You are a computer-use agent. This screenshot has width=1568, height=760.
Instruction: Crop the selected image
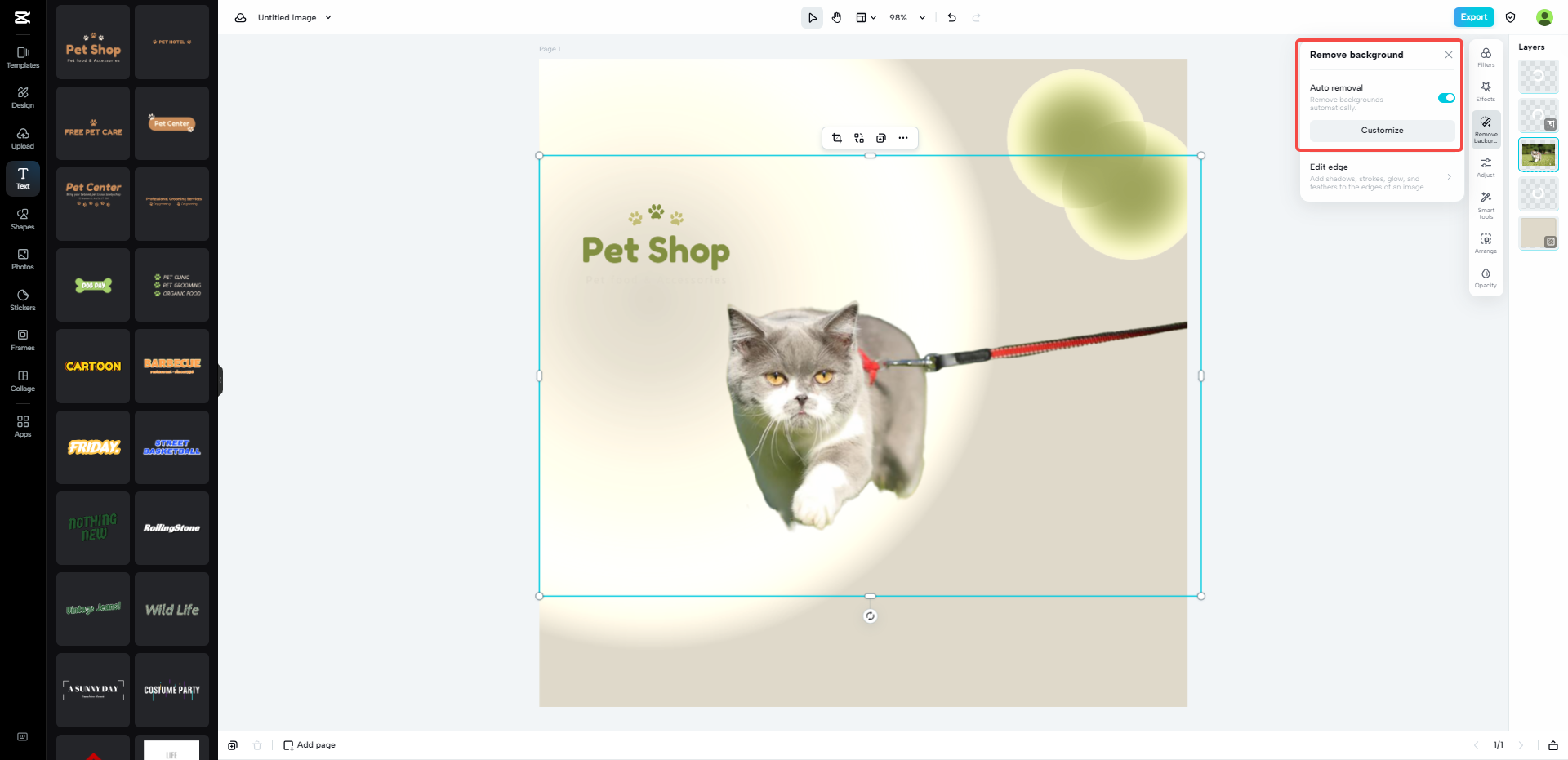[x=837, y=138]
